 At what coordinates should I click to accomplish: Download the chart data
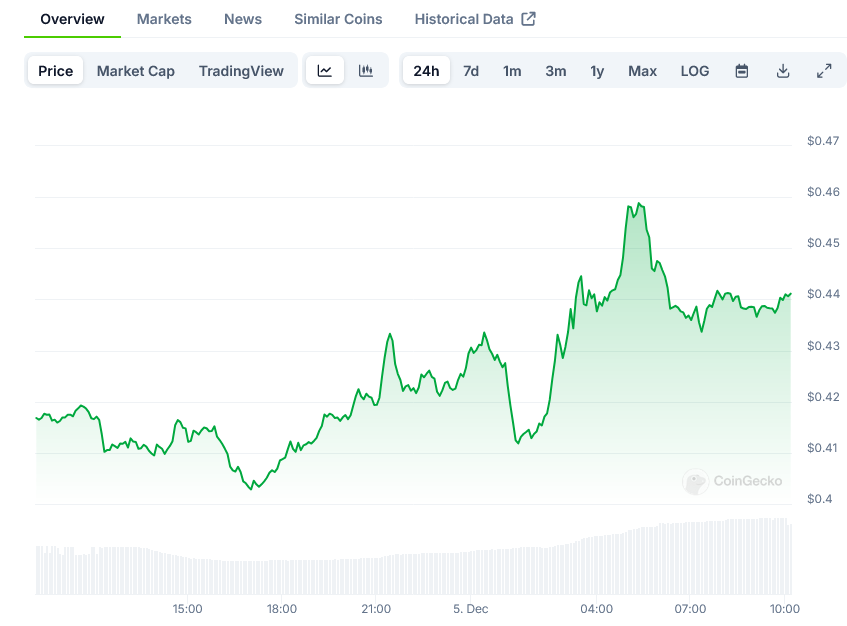point(783,71)
